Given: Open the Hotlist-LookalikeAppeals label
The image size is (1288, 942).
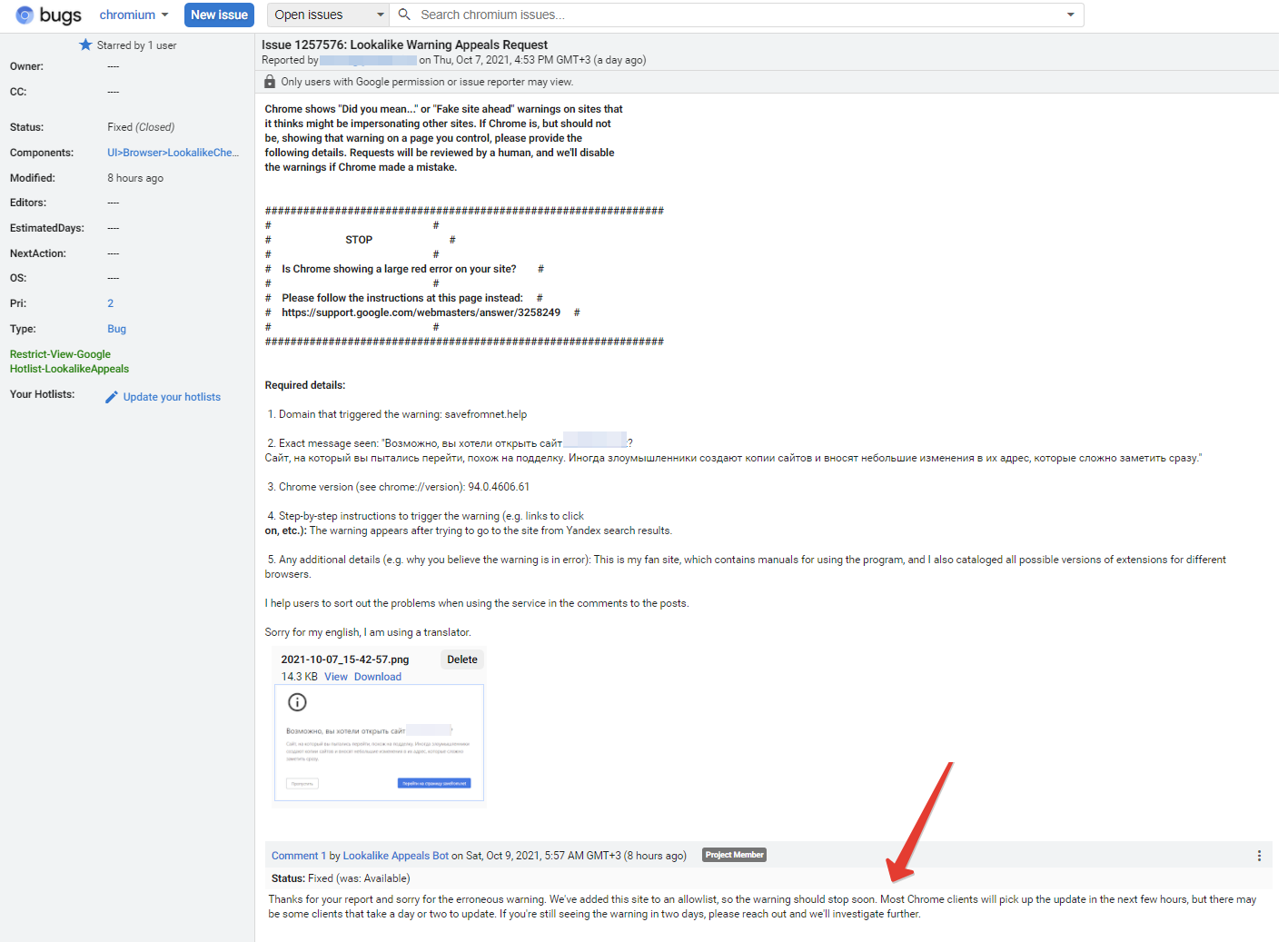Looking at the screenshot, I should coord(69,369).
